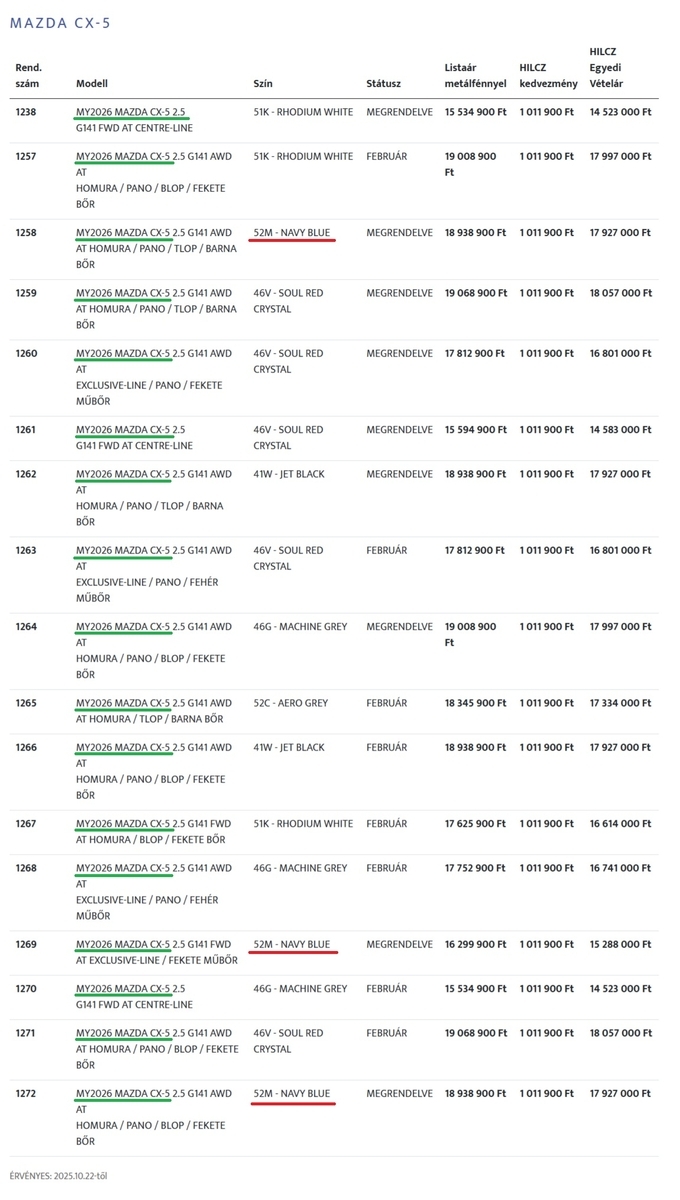Screen dimensions: 680x1200
Task: Open model link in row 1259
Action: pos(123,293)
